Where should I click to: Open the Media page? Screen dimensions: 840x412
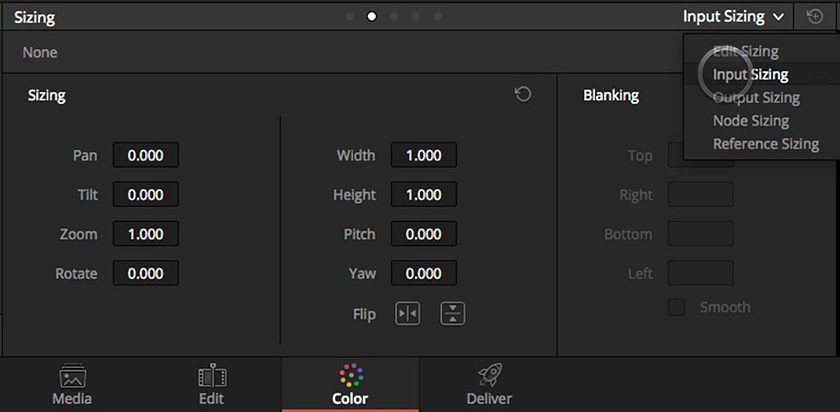click(72, 385)
